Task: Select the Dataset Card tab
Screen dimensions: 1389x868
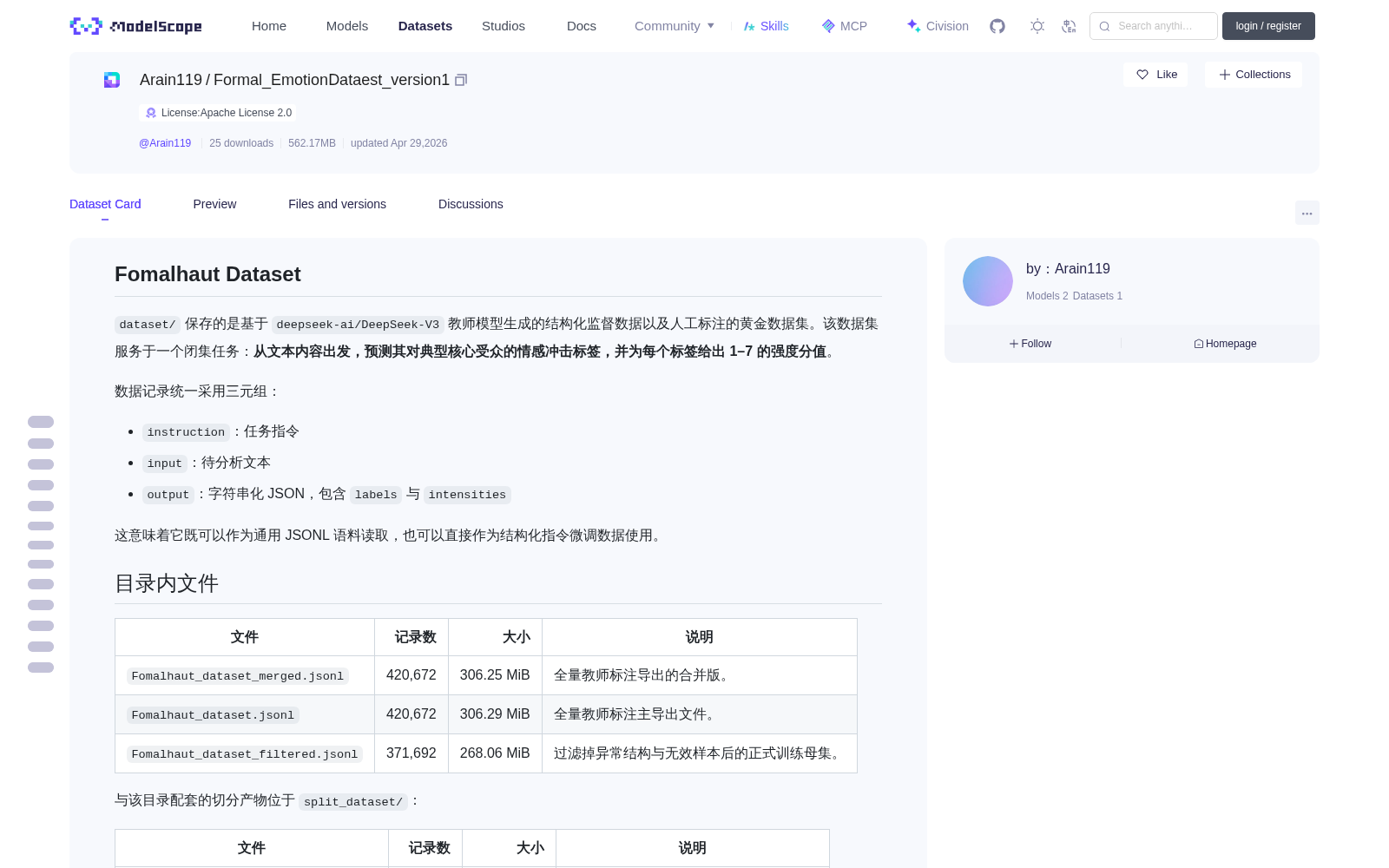Action: 105,204
